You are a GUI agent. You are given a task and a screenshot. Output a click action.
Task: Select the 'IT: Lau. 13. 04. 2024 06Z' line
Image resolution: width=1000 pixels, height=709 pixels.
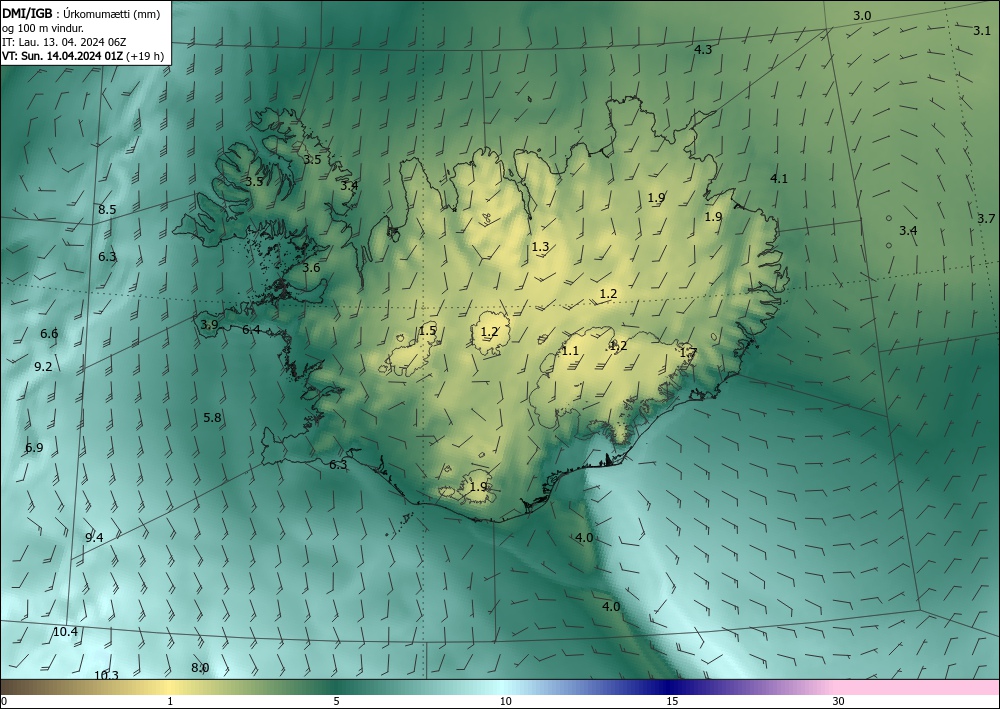(x=64, y=42)
